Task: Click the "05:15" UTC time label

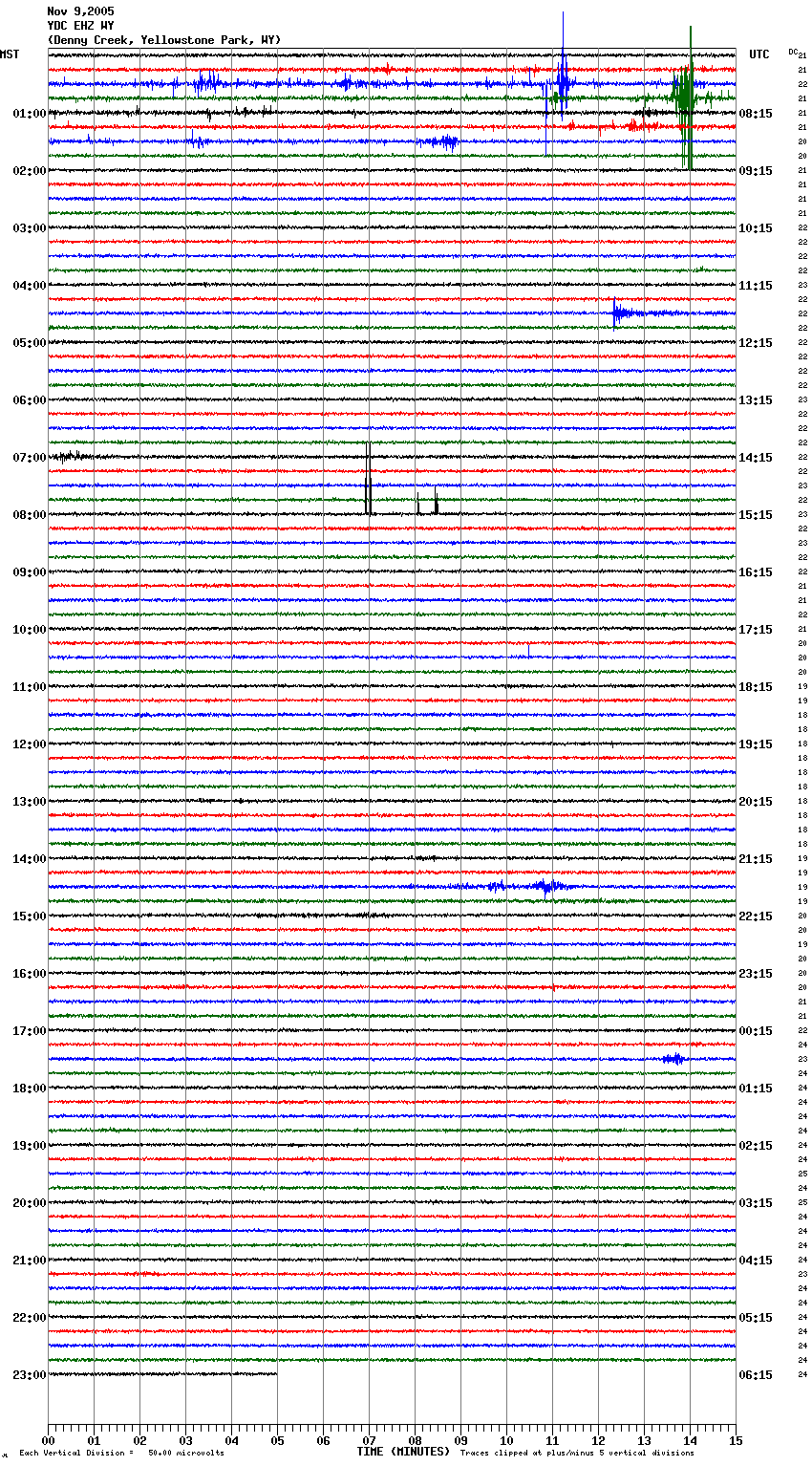Action: point(756,1318)
